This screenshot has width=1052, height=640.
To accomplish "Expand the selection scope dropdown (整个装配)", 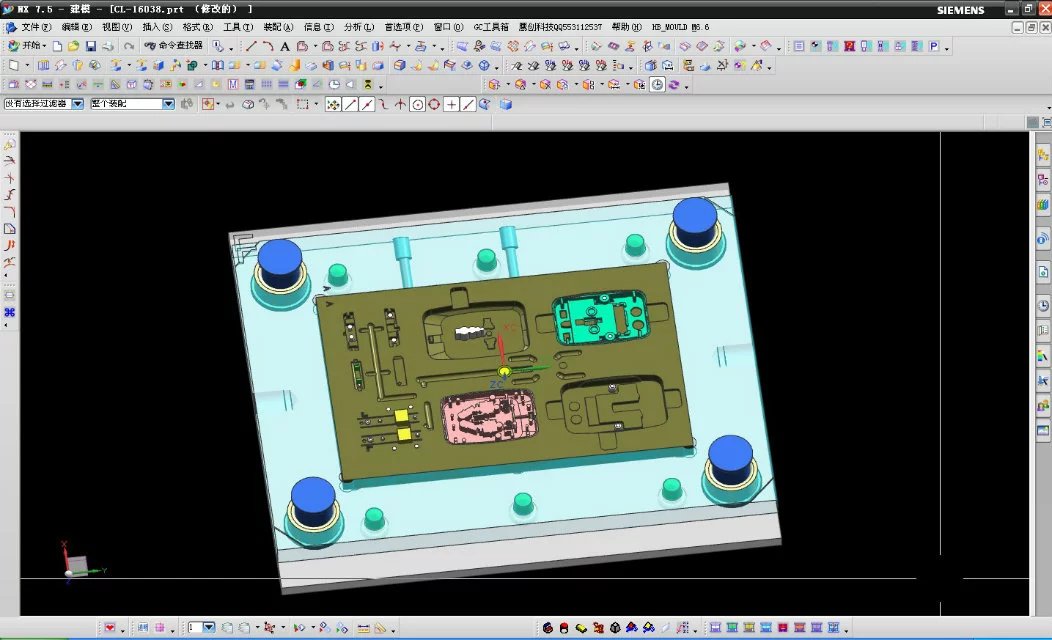I will click(168, 104).
